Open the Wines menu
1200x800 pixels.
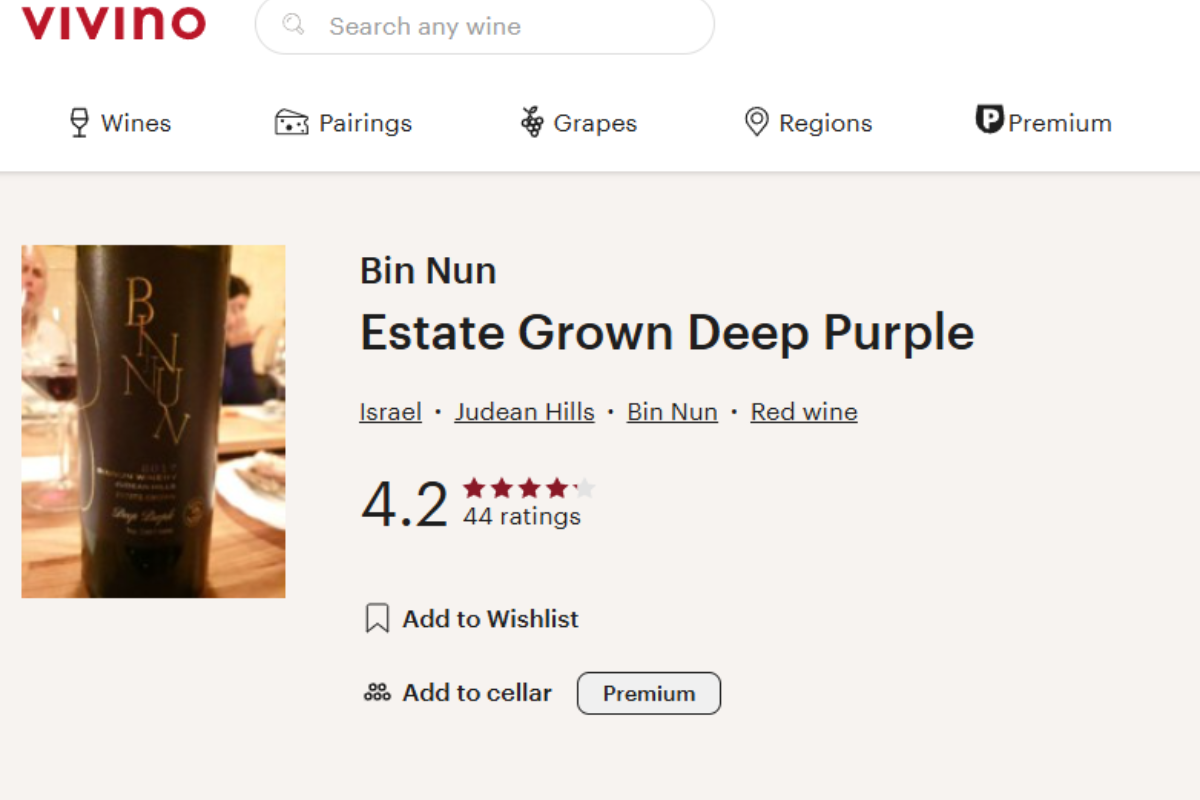pyautogui.click(x=120, y=123)
